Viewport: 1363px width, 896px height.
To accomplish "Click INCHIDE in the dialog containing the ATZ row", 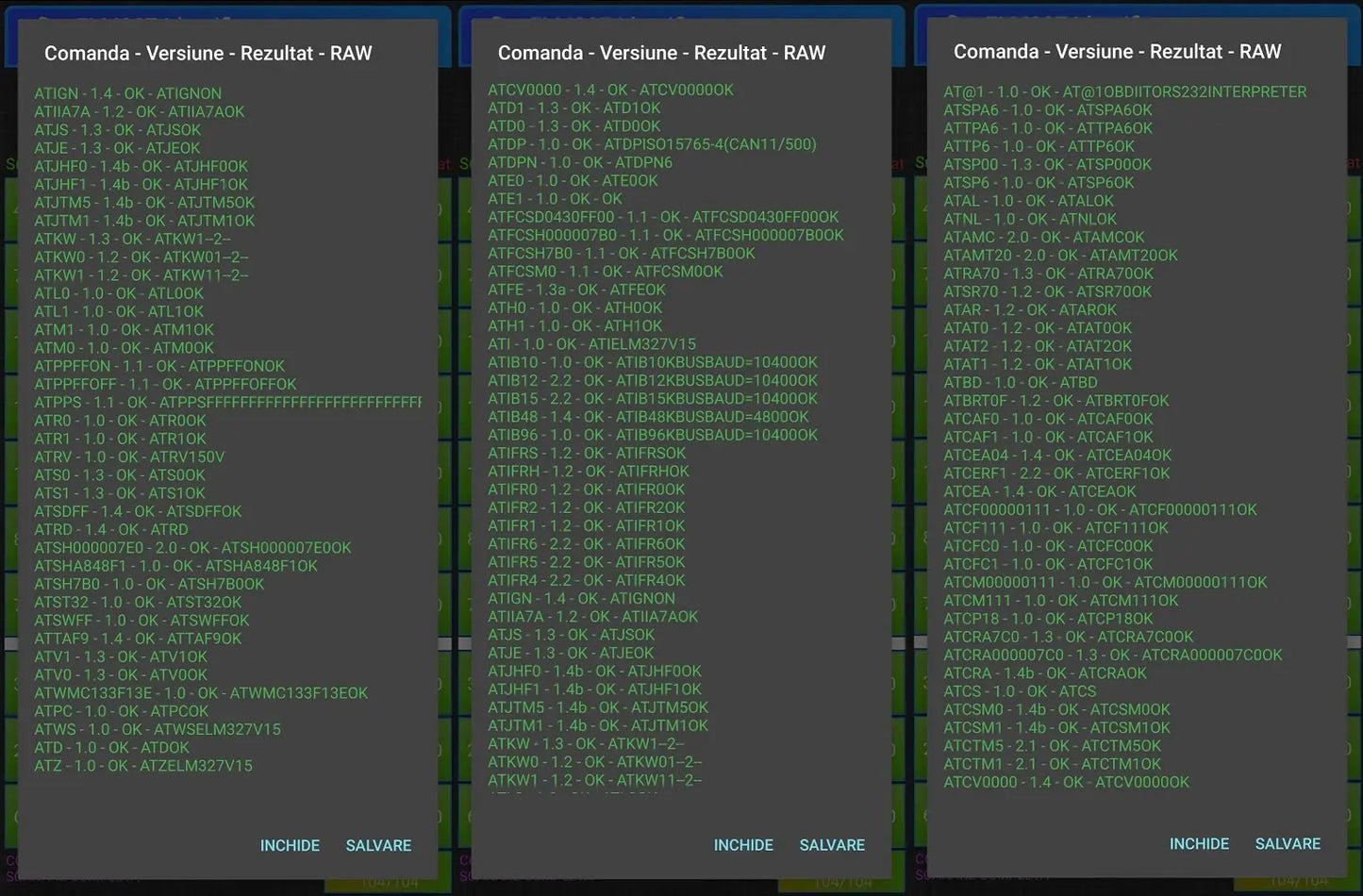I will pyautogui.click(x=290, y=846).
